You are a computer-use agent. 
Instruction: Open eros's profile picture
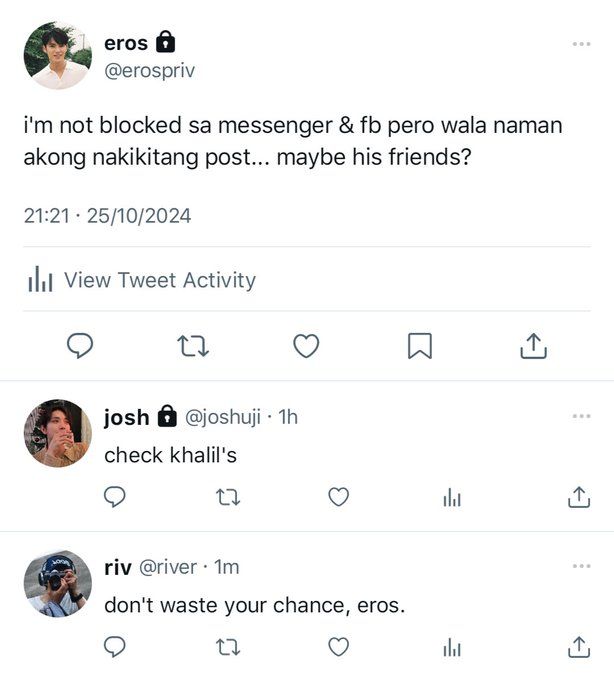58,56
